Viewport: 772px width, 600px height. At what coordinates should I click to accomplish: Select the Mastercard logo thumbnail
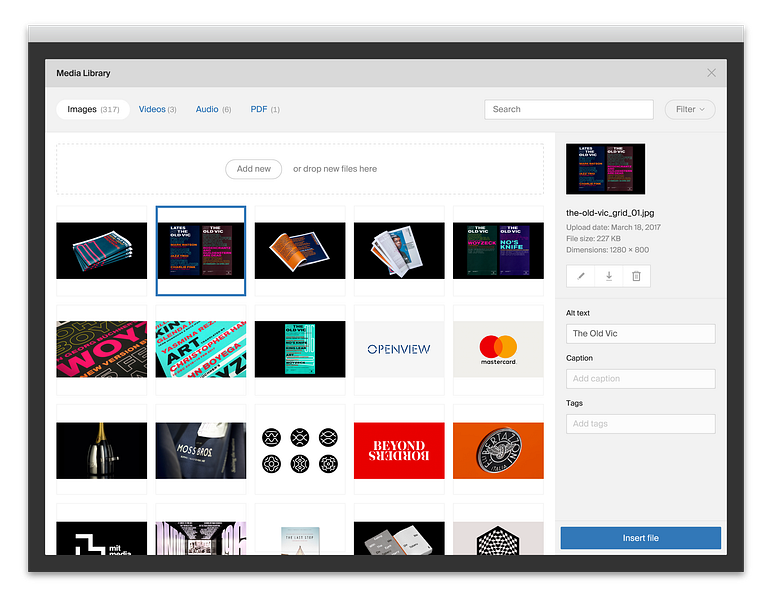(x=498, y=349)
